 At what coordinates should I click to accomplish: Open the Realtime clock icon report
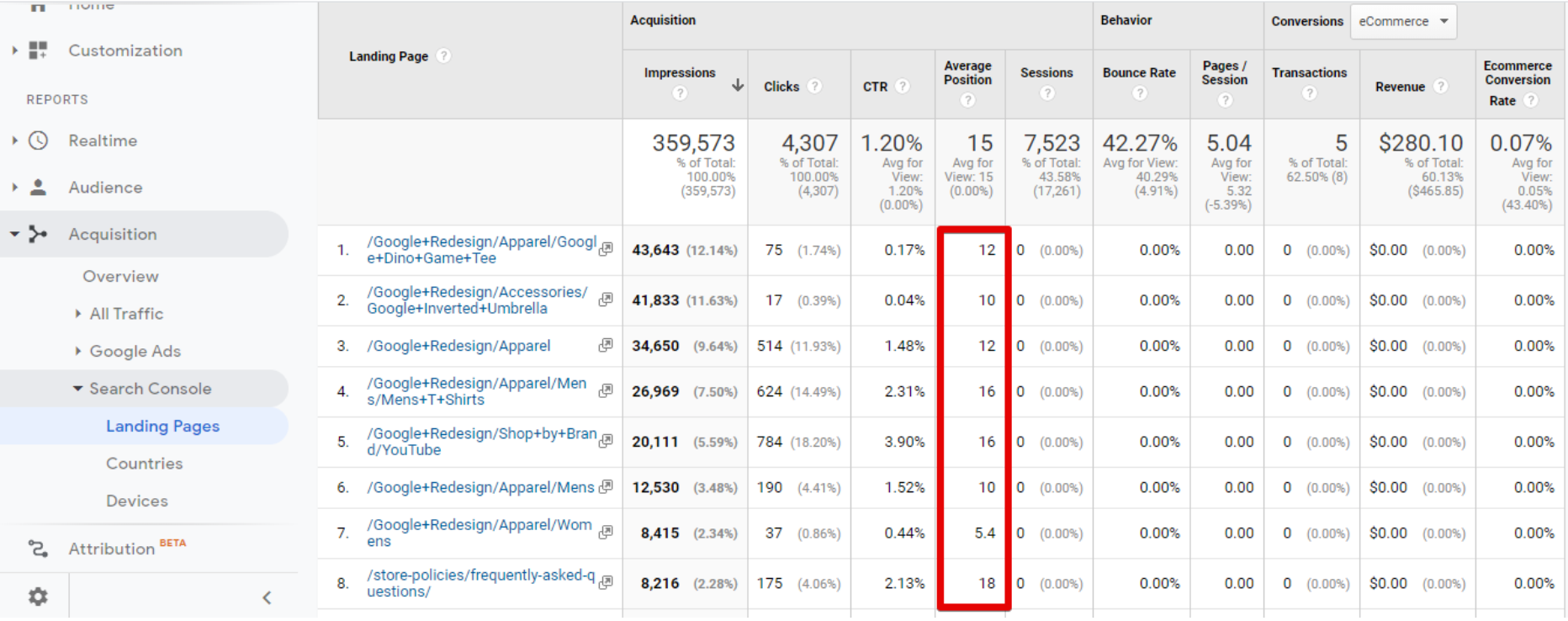39,141
